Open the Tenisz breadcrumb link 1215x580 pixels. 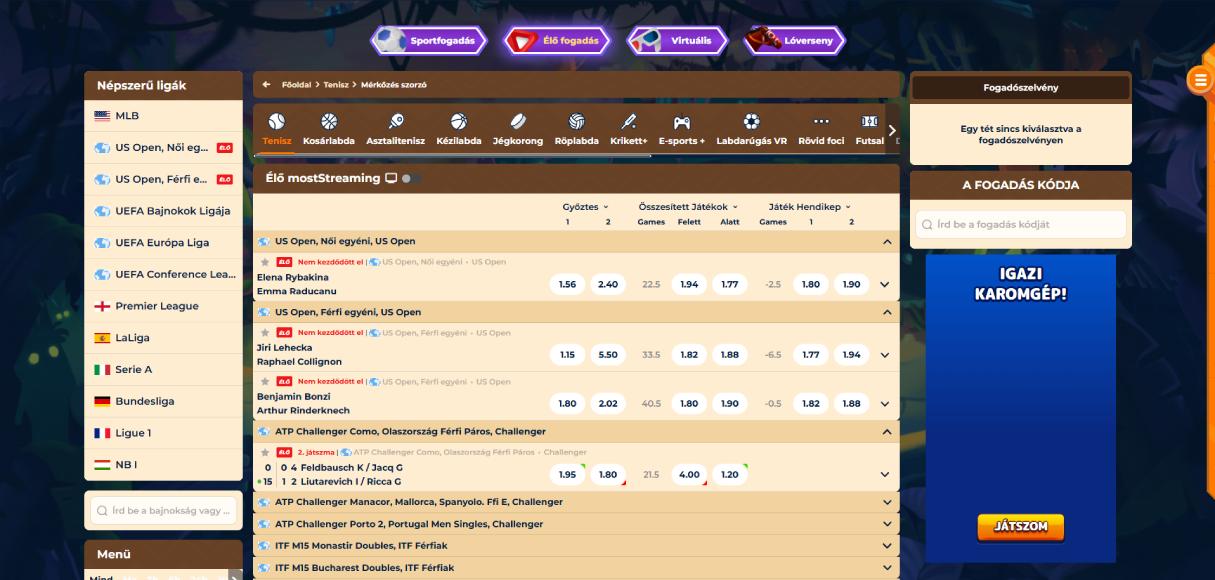click(x=336, y=85)
